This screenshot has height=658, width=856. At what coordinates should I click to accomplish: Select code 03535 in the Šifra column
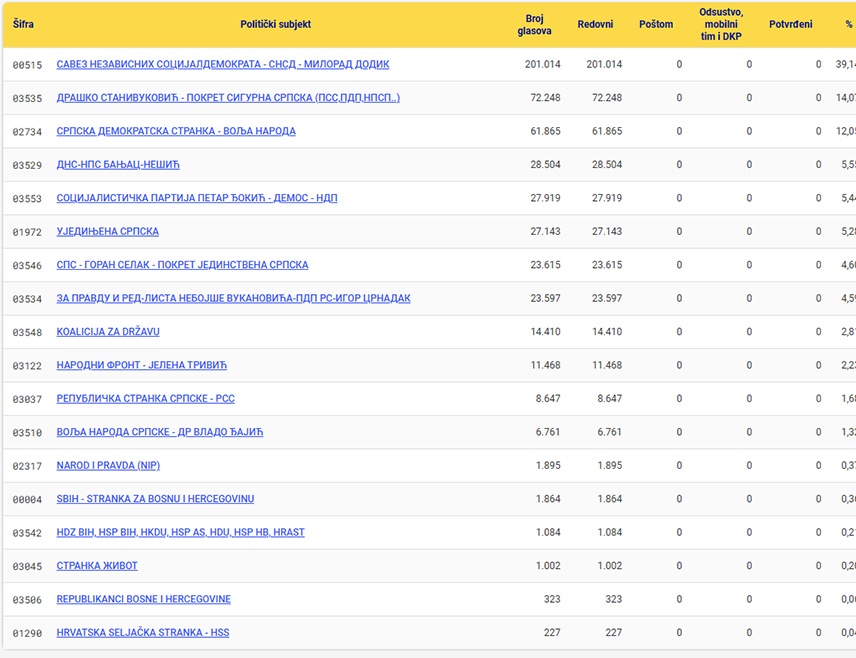click(x=27, y=98)
